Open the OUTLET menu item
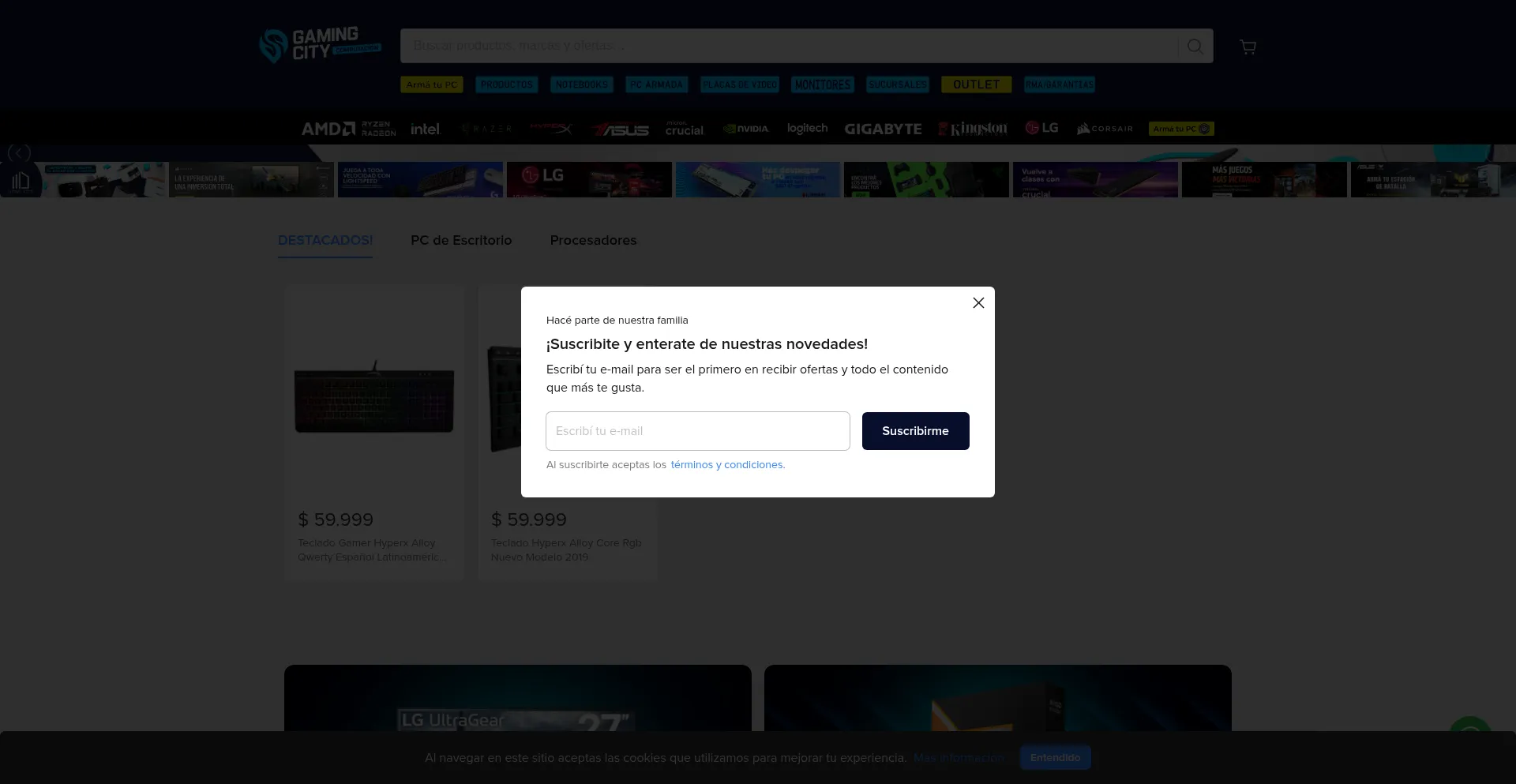1516x784 pixels. pyautogui.click(x=976, y=84)
